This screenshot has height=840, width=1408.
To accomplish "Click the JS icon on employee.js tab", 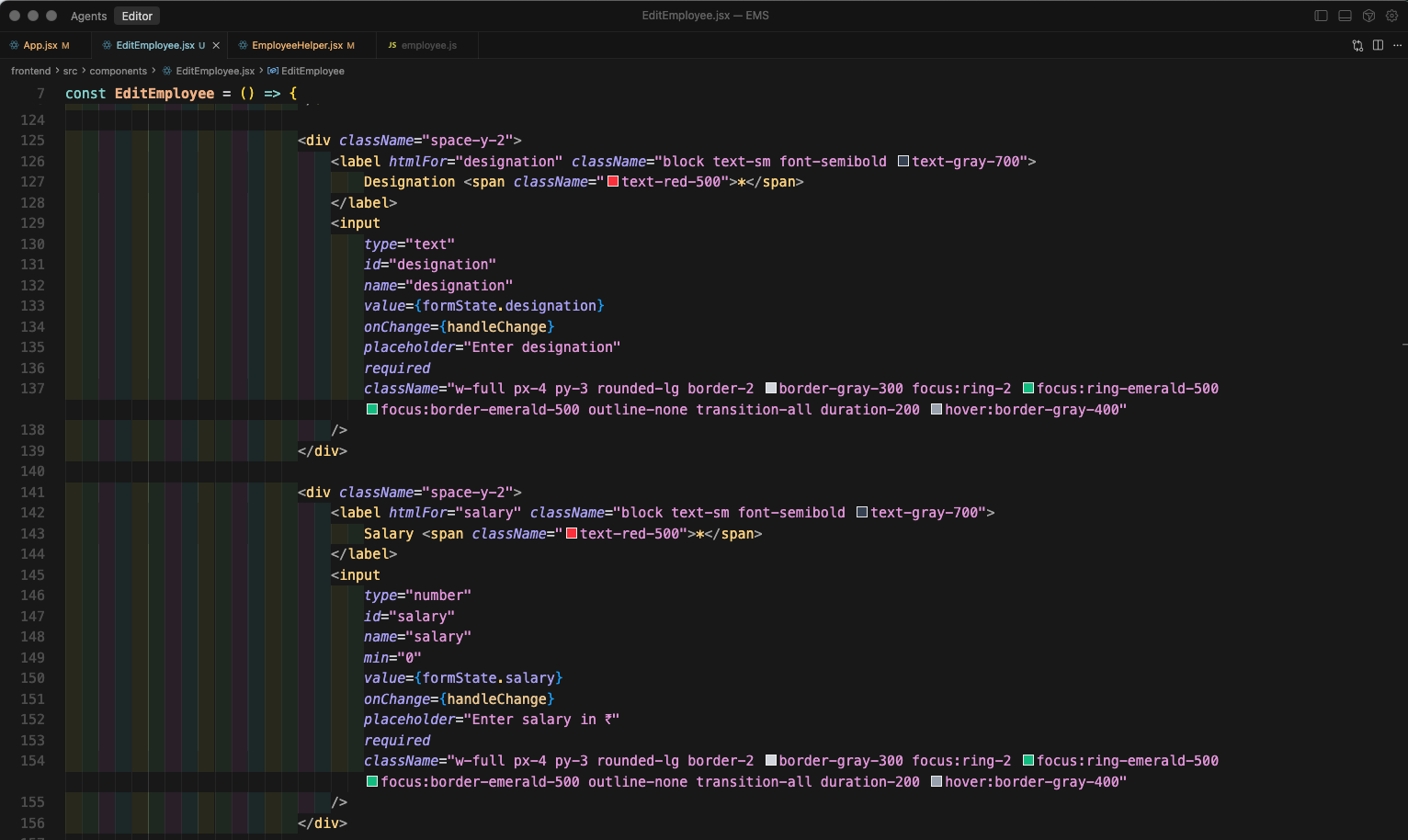I will tap(392, 45).
